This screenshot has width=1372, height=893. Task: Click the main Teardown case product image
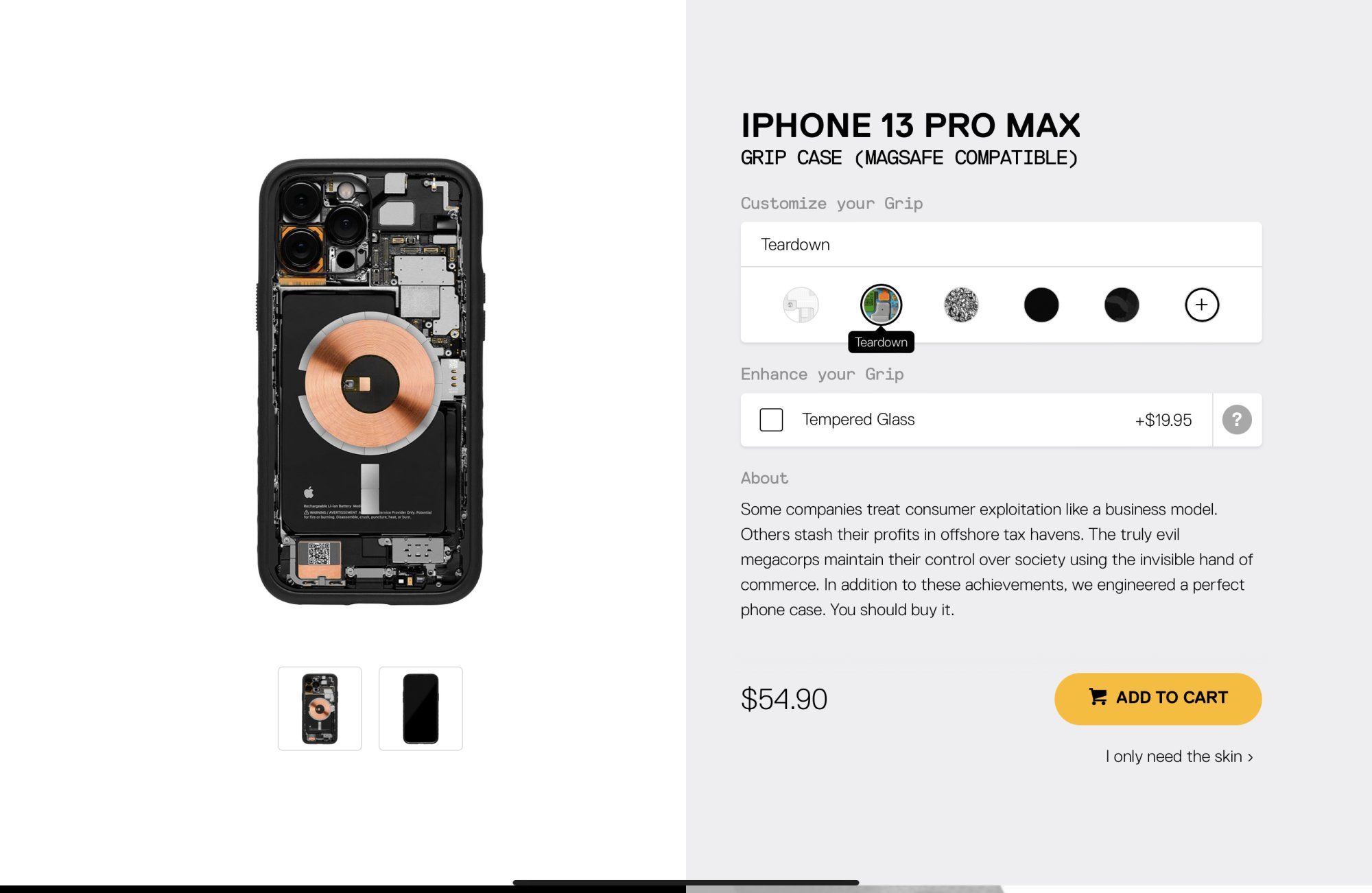[x=370, y=382]
